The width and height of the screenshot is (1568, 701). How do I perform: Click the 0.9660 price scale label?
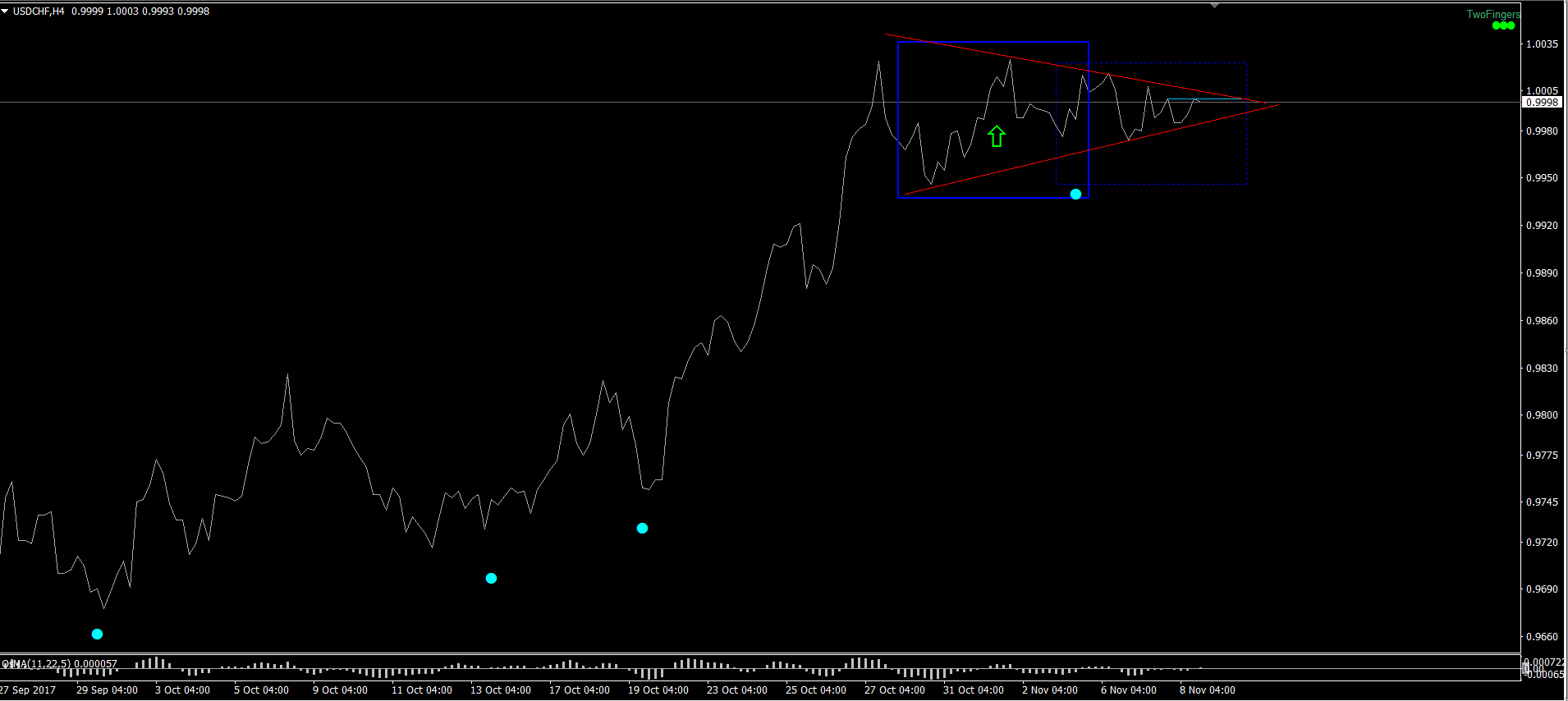1542,637
